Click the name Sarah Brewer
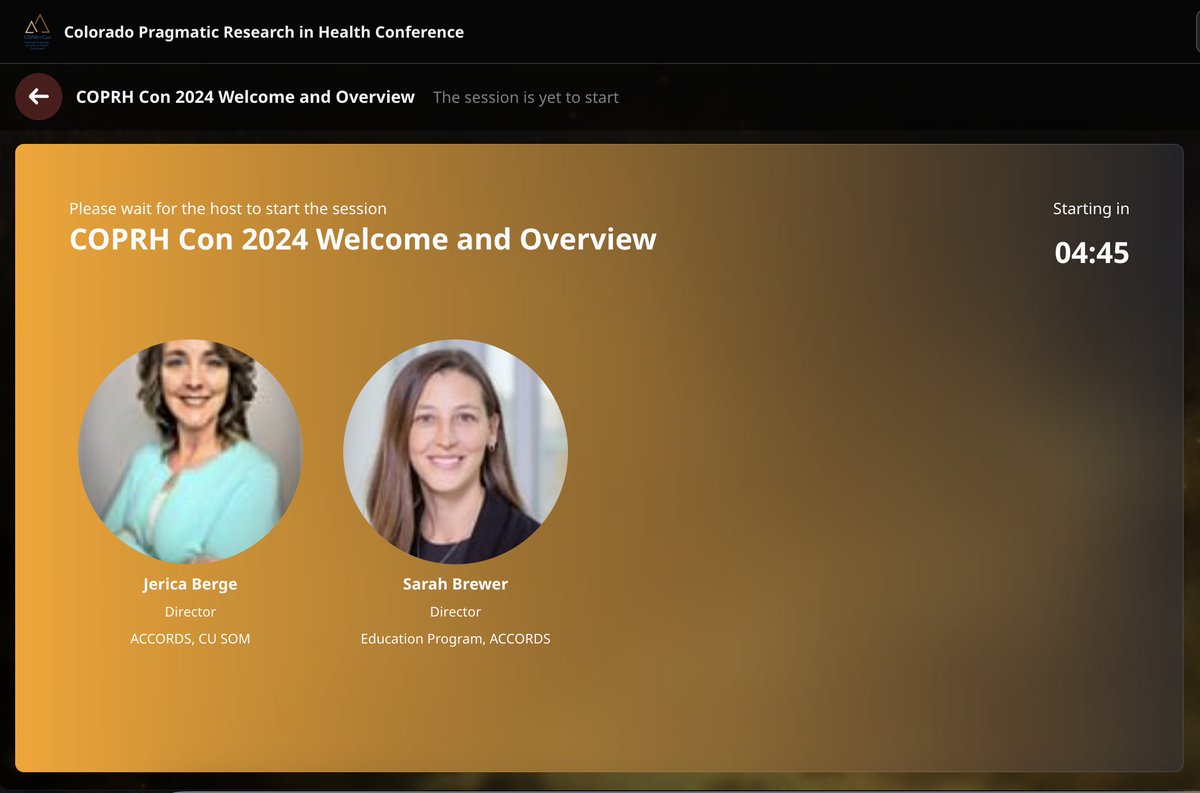 click(x=455, y=584)
